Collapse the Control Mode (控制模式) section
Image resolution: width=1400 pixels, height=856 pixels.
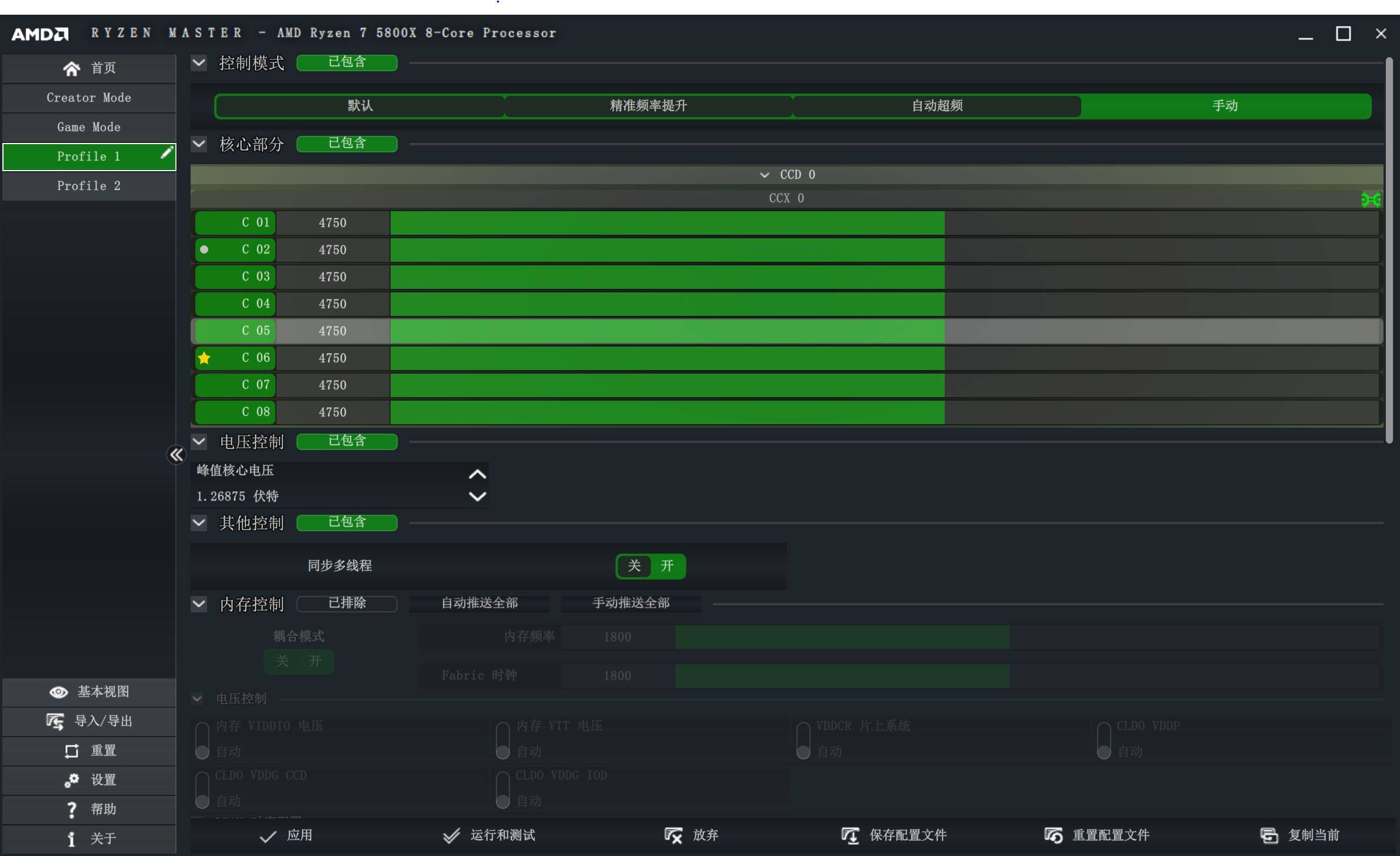(199, 62)
